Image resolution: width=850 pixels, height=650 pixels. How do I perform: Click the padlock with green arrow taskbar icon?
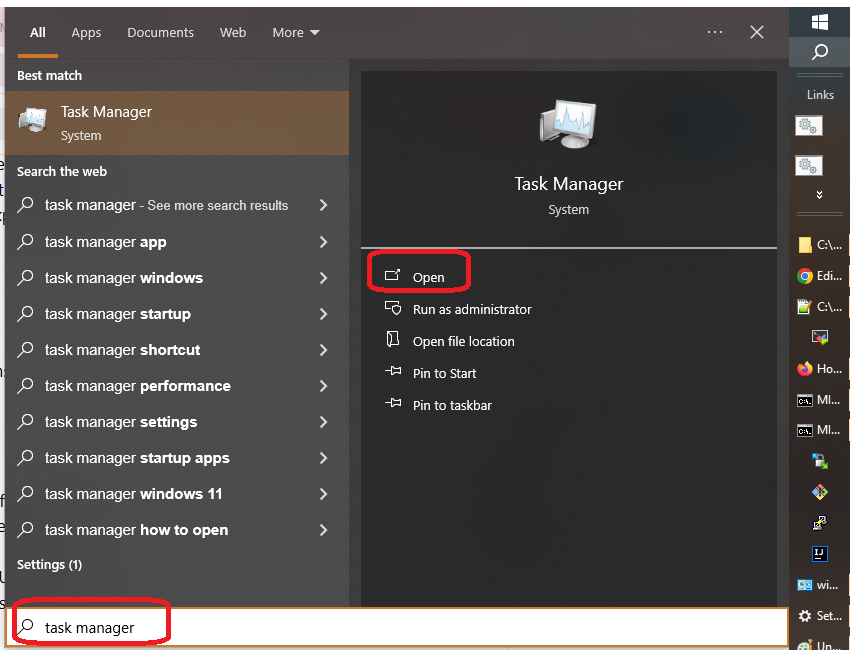click(x=820, y=461)
